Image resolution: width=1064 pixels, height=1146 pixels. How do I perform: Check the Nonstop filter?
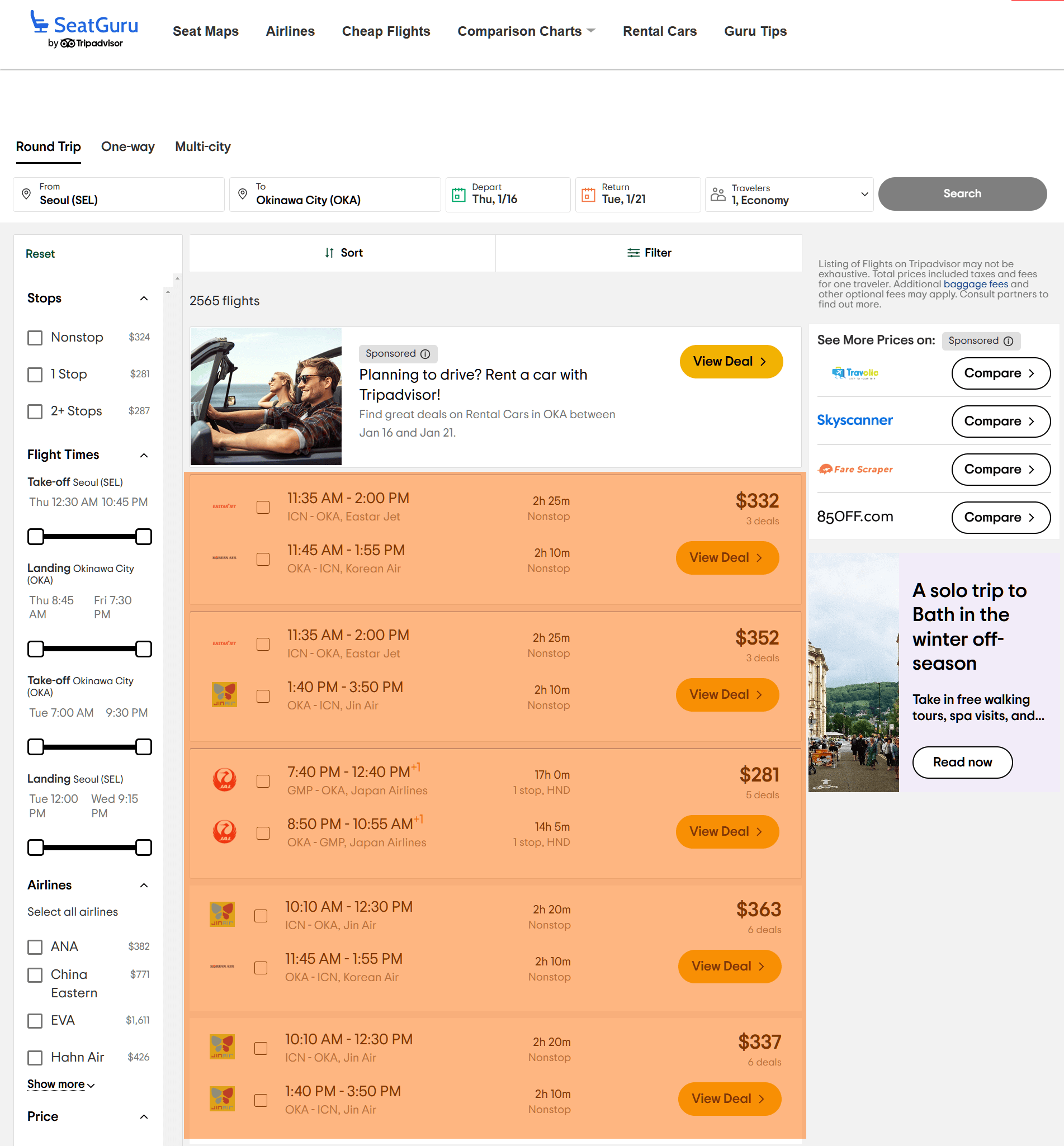(x=35, y=338)
